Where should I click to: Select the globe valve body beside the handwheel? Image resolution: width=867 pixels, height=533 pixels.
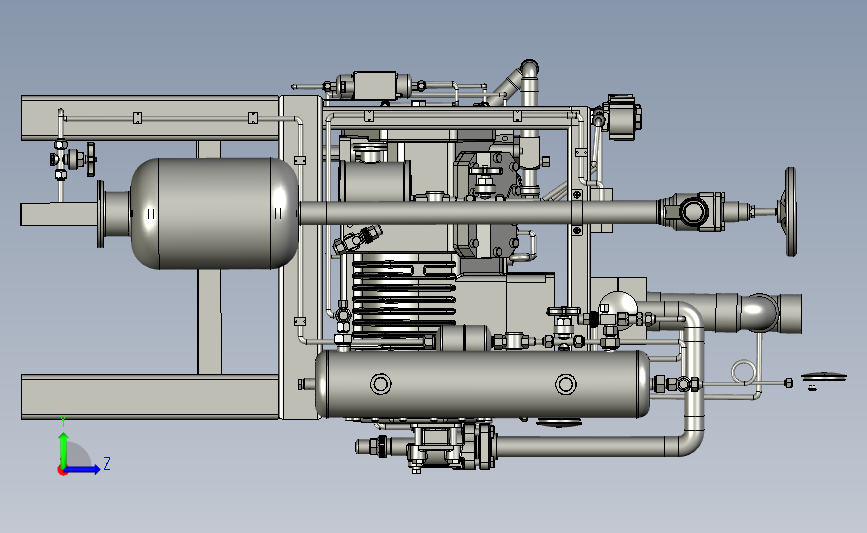coord(692,211)
